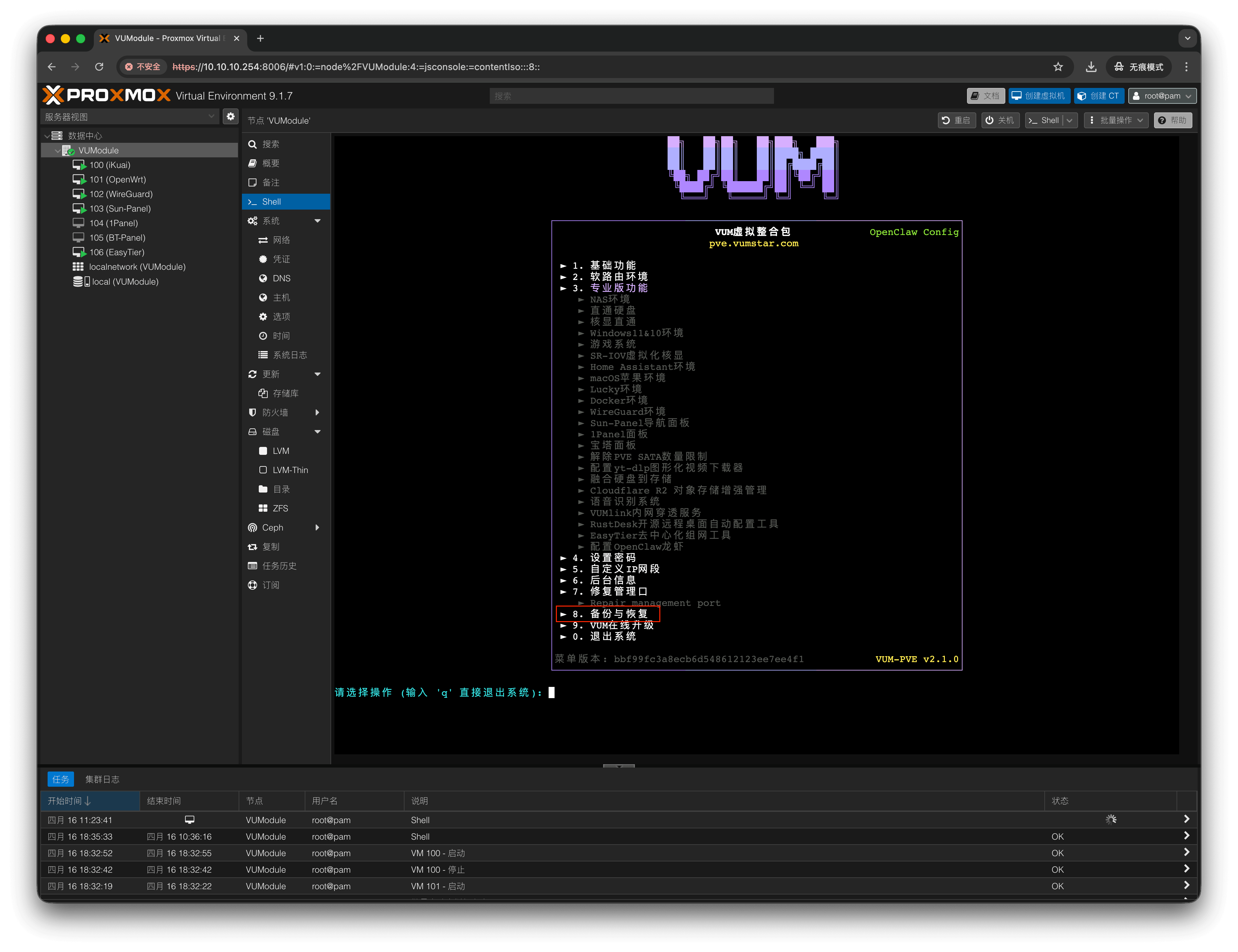
Task: Open 时间 time settings
Action: [x=286, y=336]
